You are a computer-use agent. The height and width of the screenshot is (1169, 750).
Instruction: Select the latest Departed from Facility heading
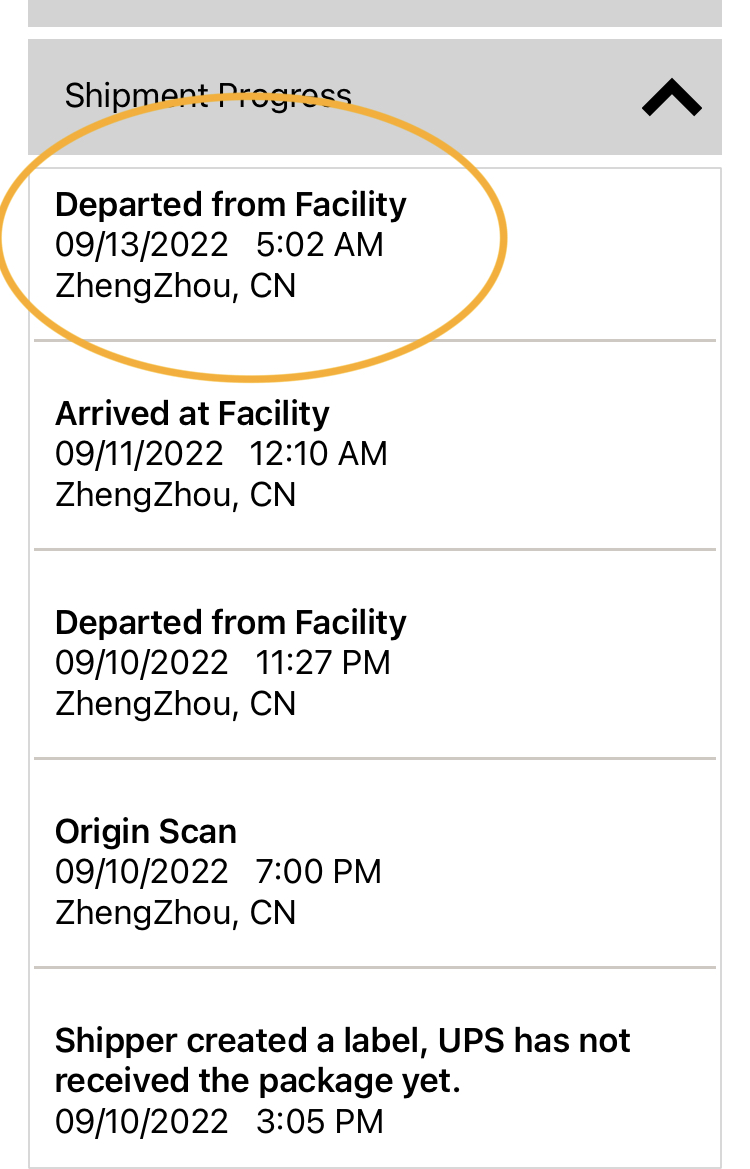(231, 205)
